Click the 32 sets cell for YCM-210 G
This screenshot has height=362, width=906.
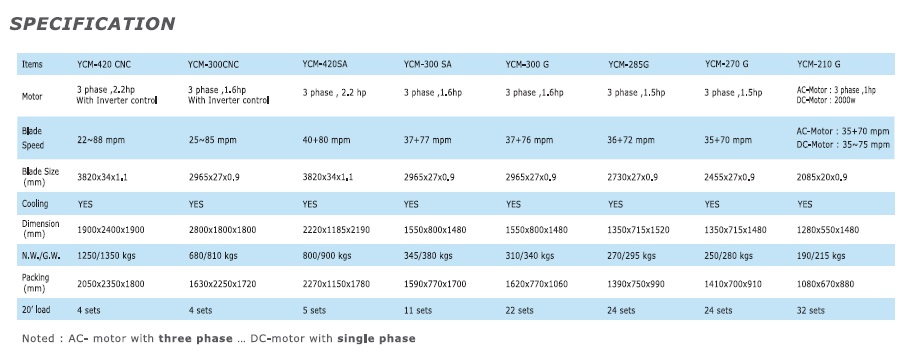click(811, 310)
